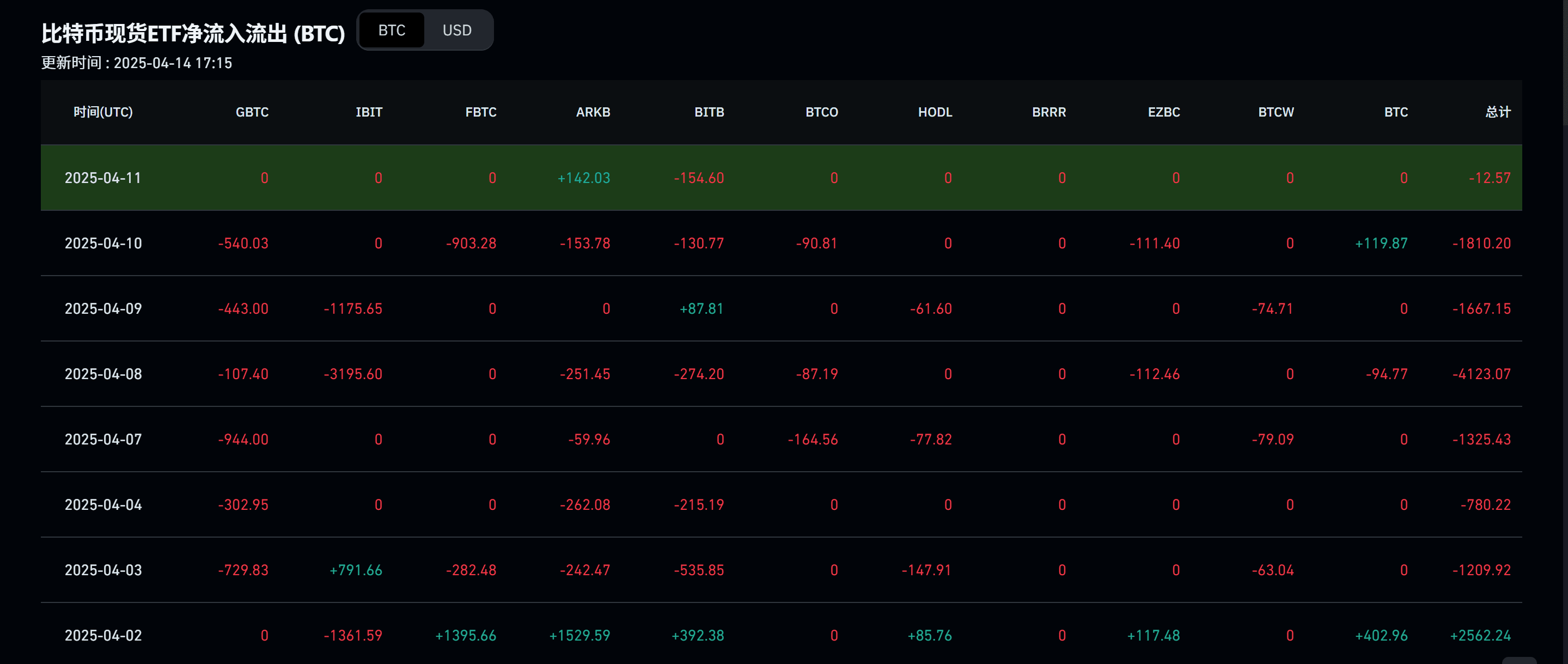Select the highlighted 2025-04-11 row date

coord(103,178)
